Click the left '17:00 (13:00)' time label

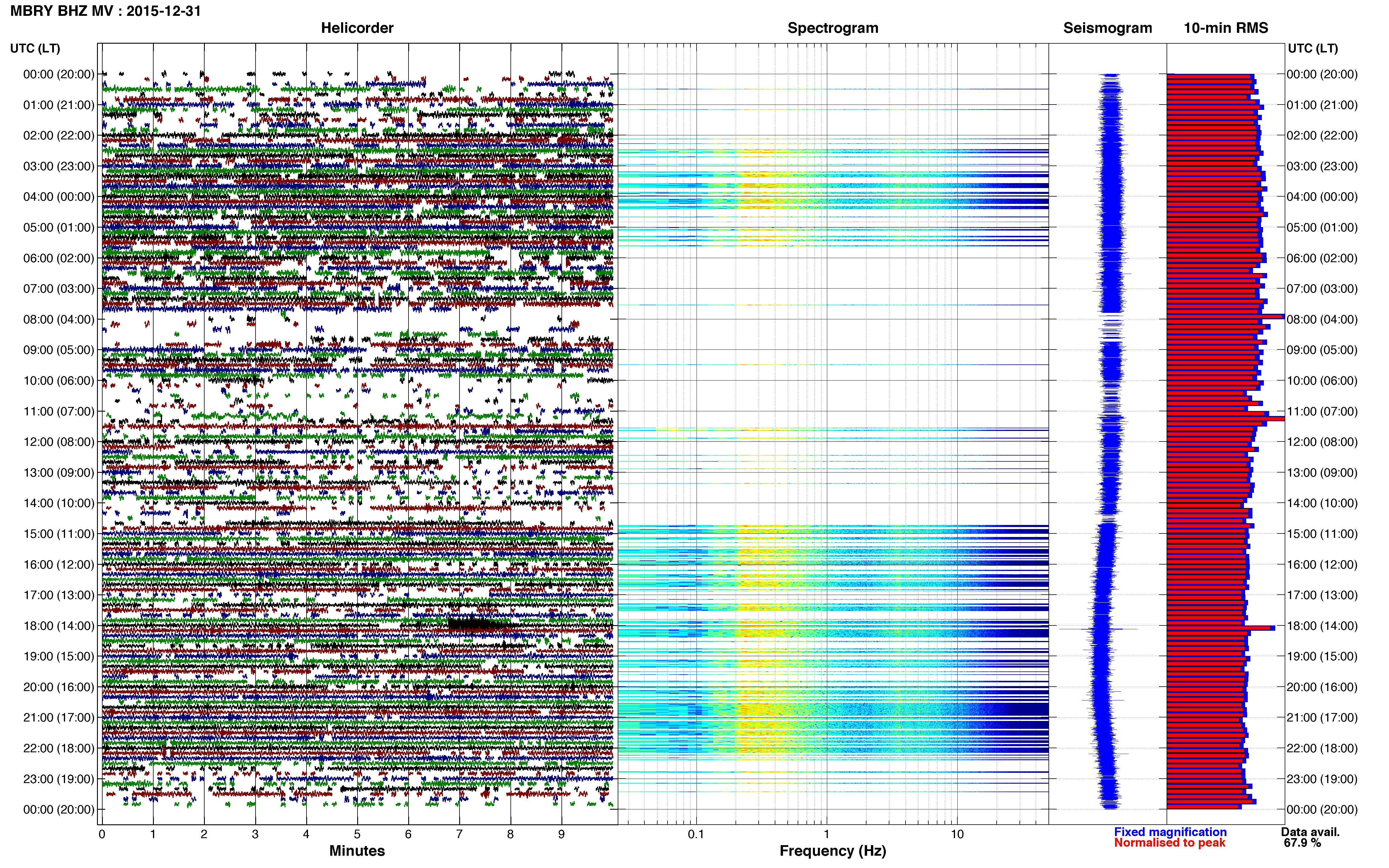(x=59, y=595)
